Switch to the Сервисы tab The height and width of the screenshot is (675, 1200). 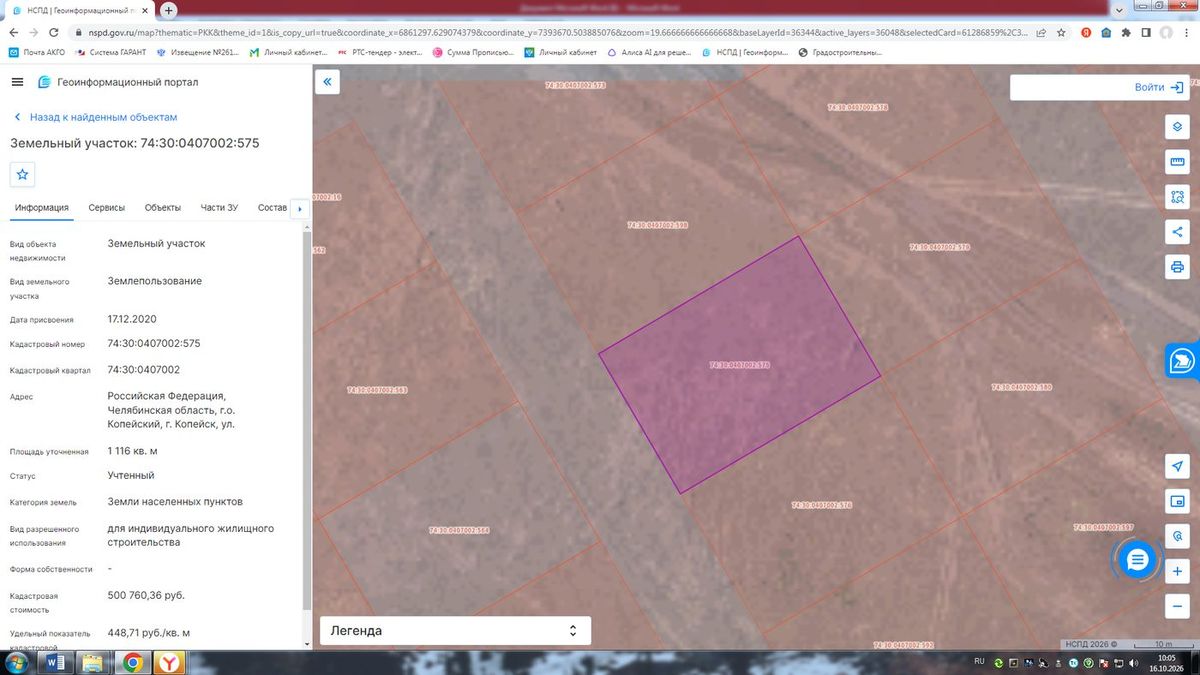[107, 208]
